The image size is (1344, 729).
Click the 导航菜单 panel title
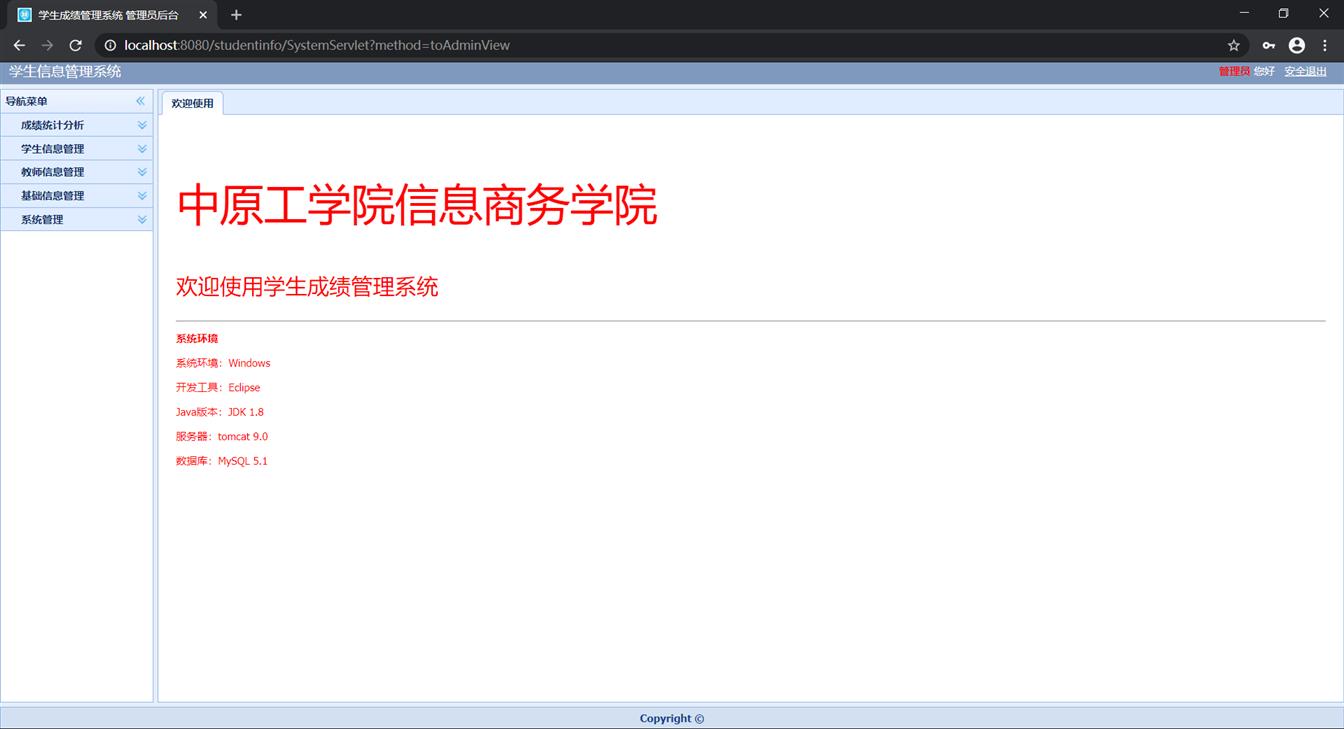coord(26,101)
